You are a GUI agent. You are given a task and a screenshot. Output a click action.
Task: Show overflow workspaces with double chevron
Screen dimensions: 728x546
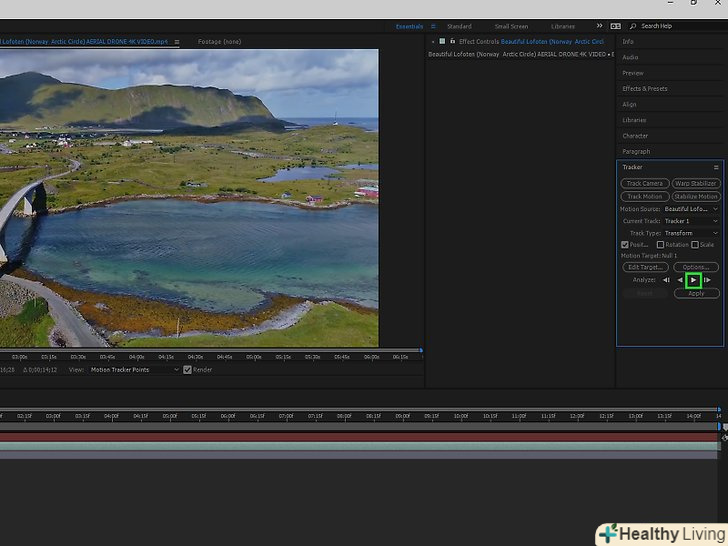[x=599, y=26]
